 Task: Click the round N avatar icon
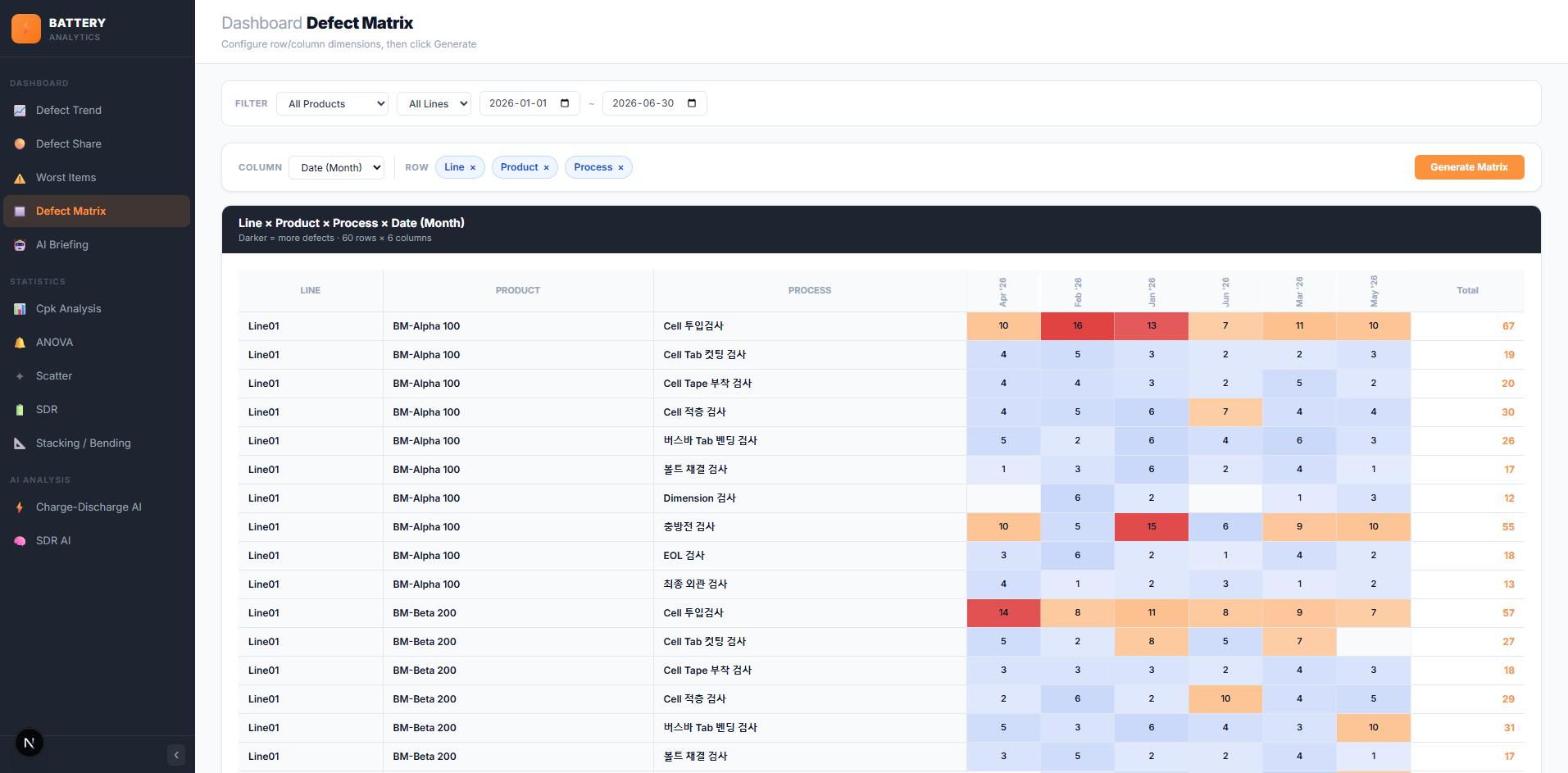[x=30, y=743]
